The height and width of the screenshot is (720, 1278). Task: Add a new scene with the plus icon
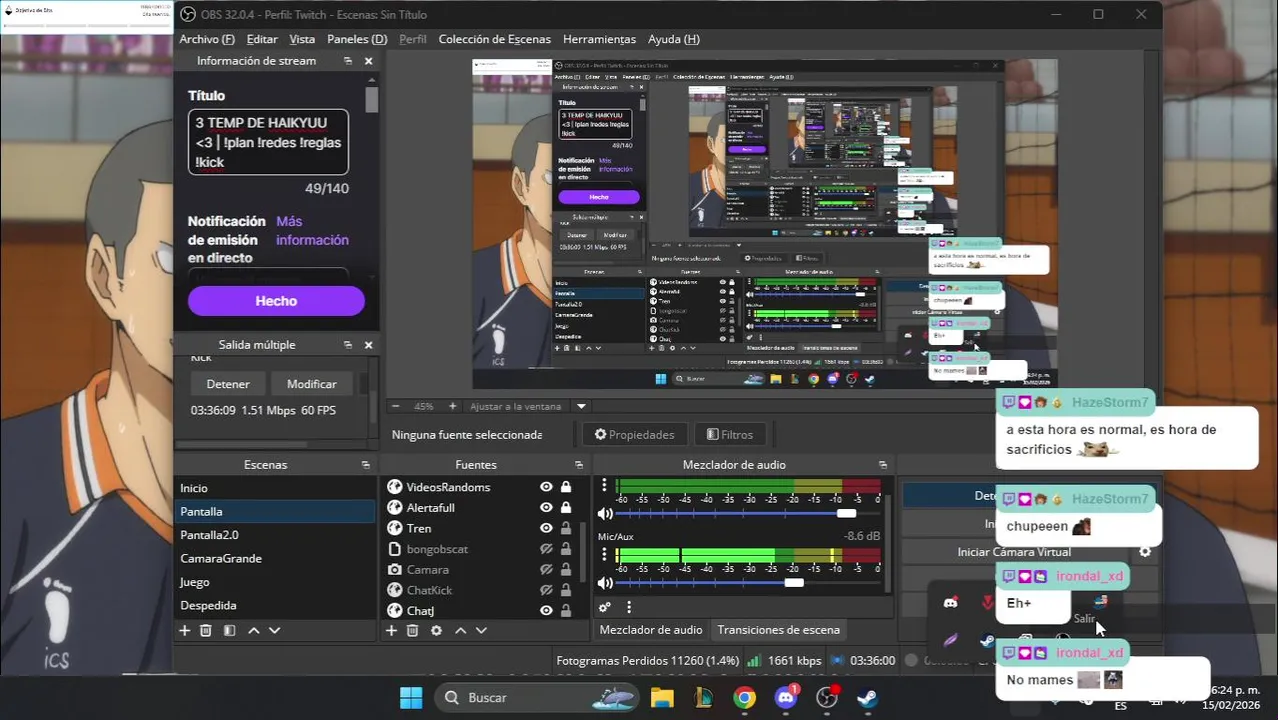click(184, 631)
